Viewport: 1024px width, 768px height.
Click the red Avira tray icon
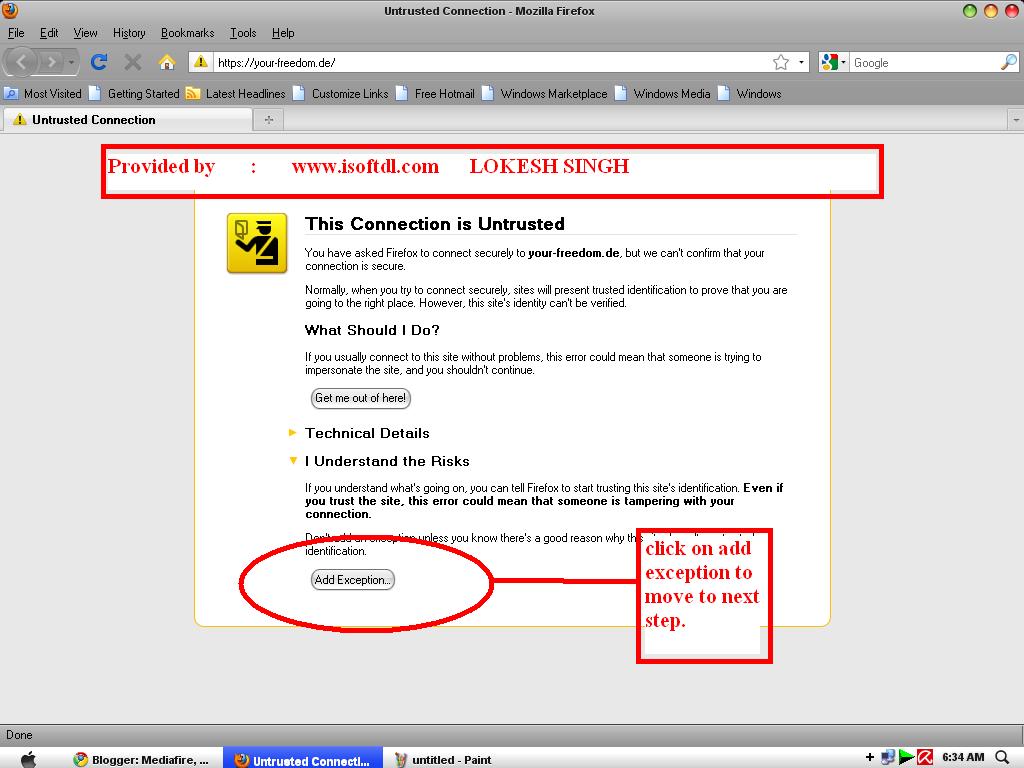point(925,758)
